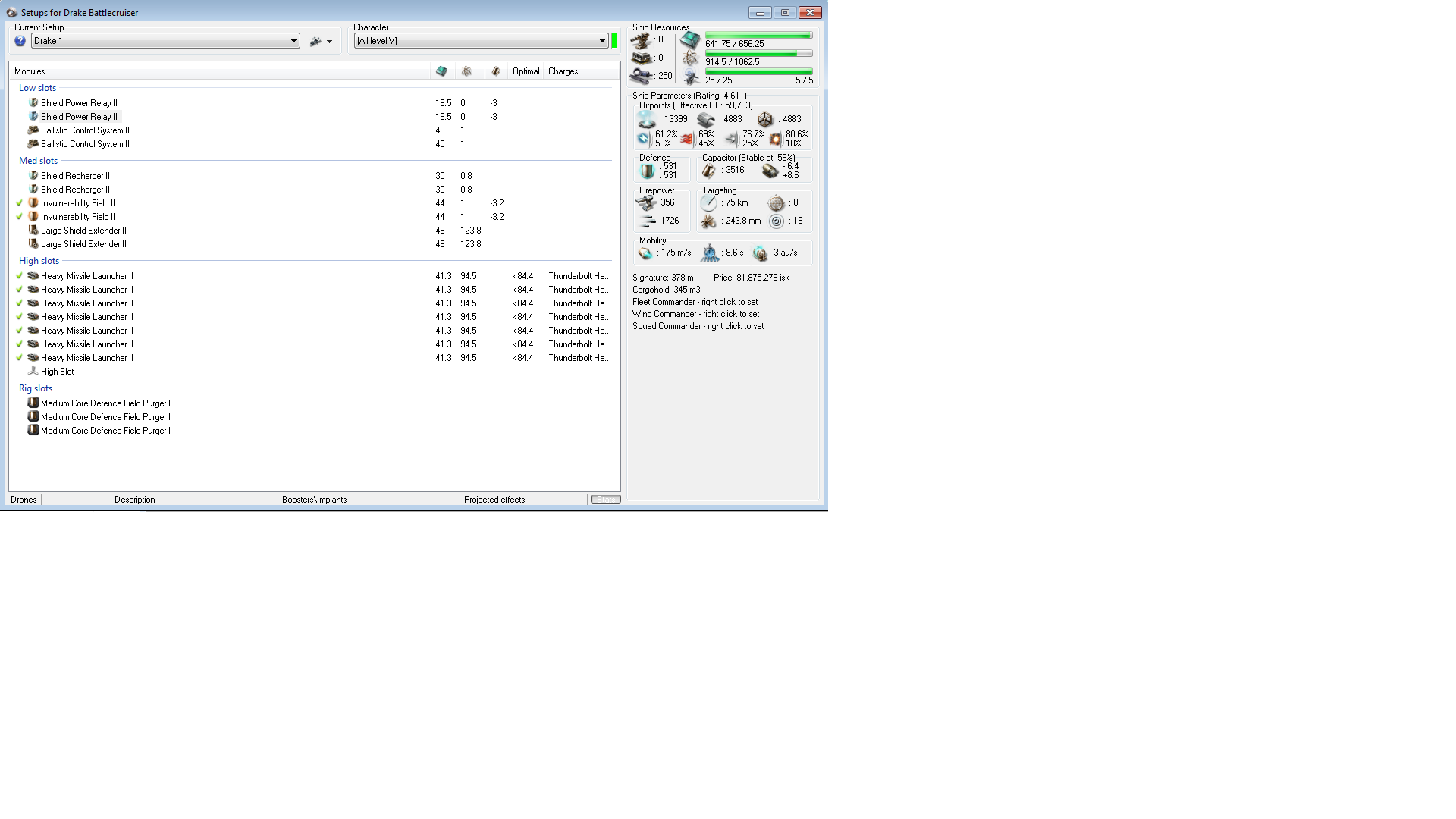Click the max locked targets icon showing 8

tap(776, 203)
